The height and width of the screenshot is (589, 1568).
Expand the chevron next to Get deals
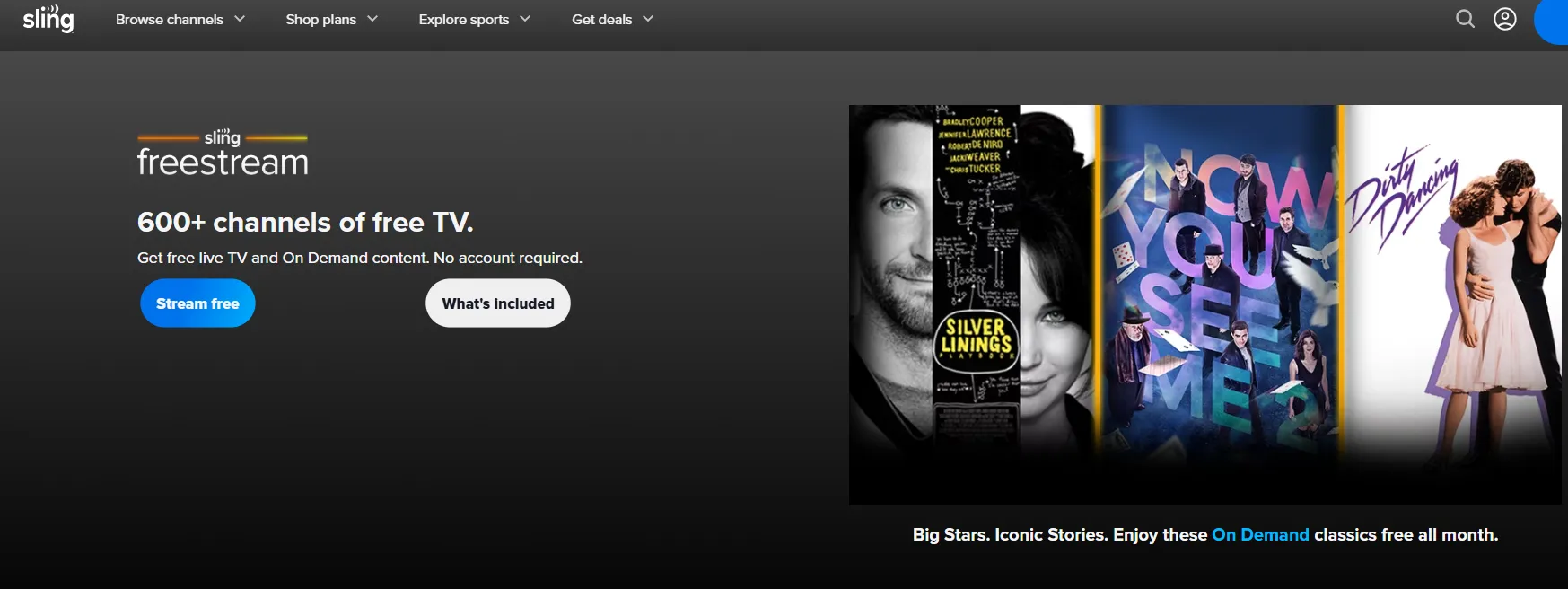point(648,19)
